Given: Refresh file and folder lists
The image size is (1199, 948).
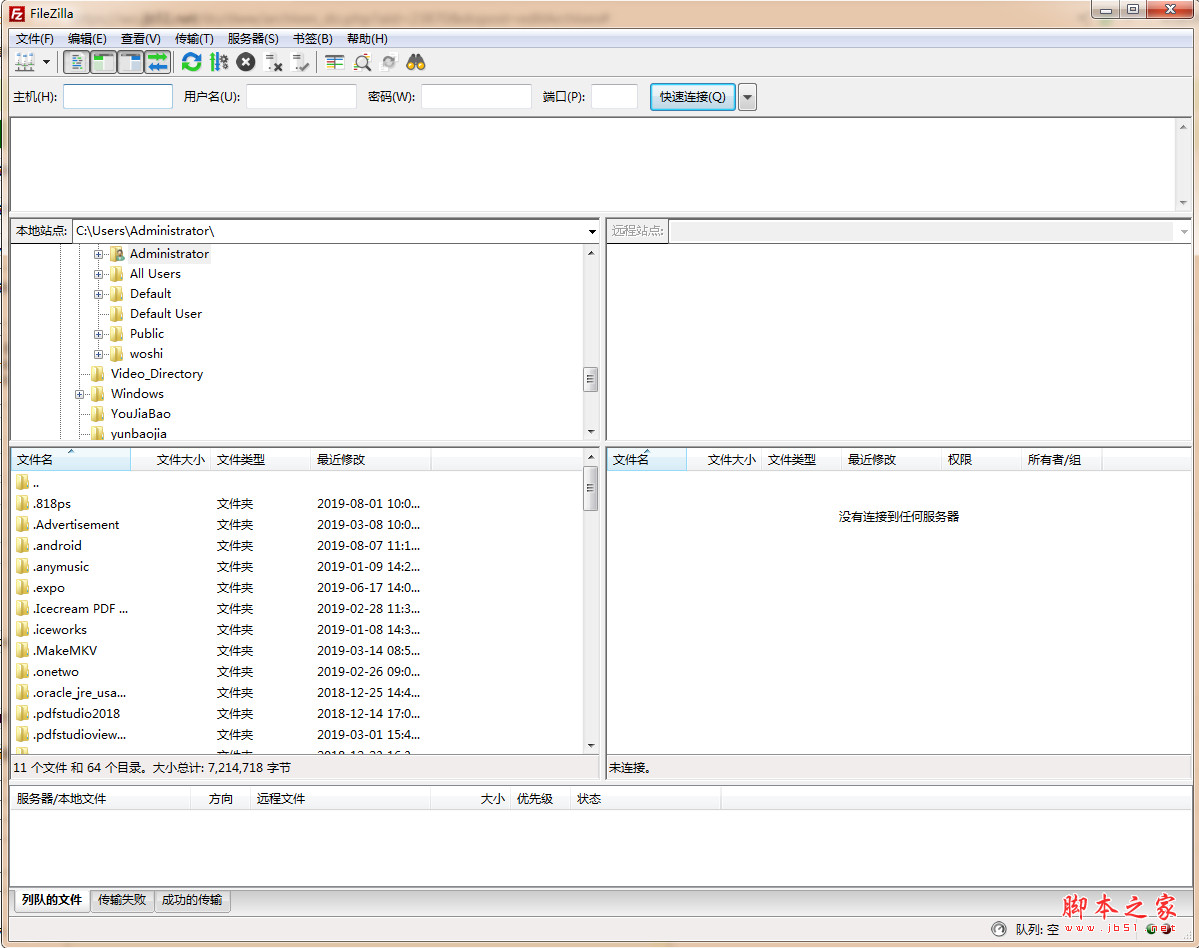Looking at the screenshot, I should click(191, 63).
